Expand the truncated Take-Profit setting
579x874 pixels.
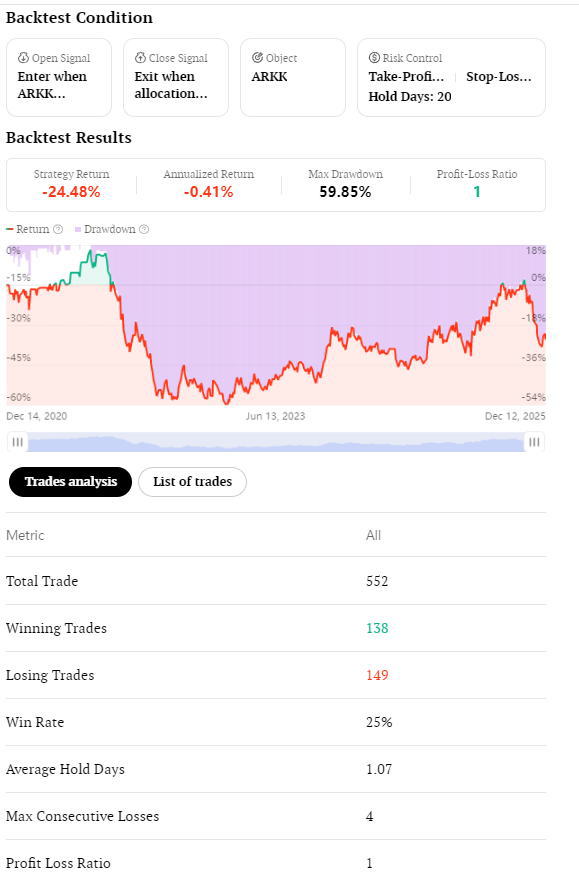[406, 76]
